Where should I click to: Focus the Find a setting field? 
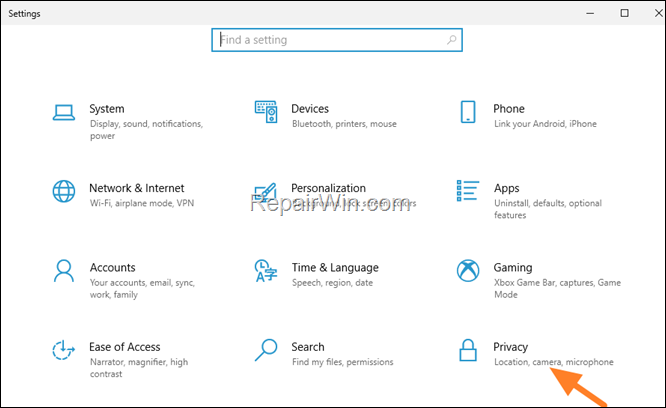tap(337, 40)
